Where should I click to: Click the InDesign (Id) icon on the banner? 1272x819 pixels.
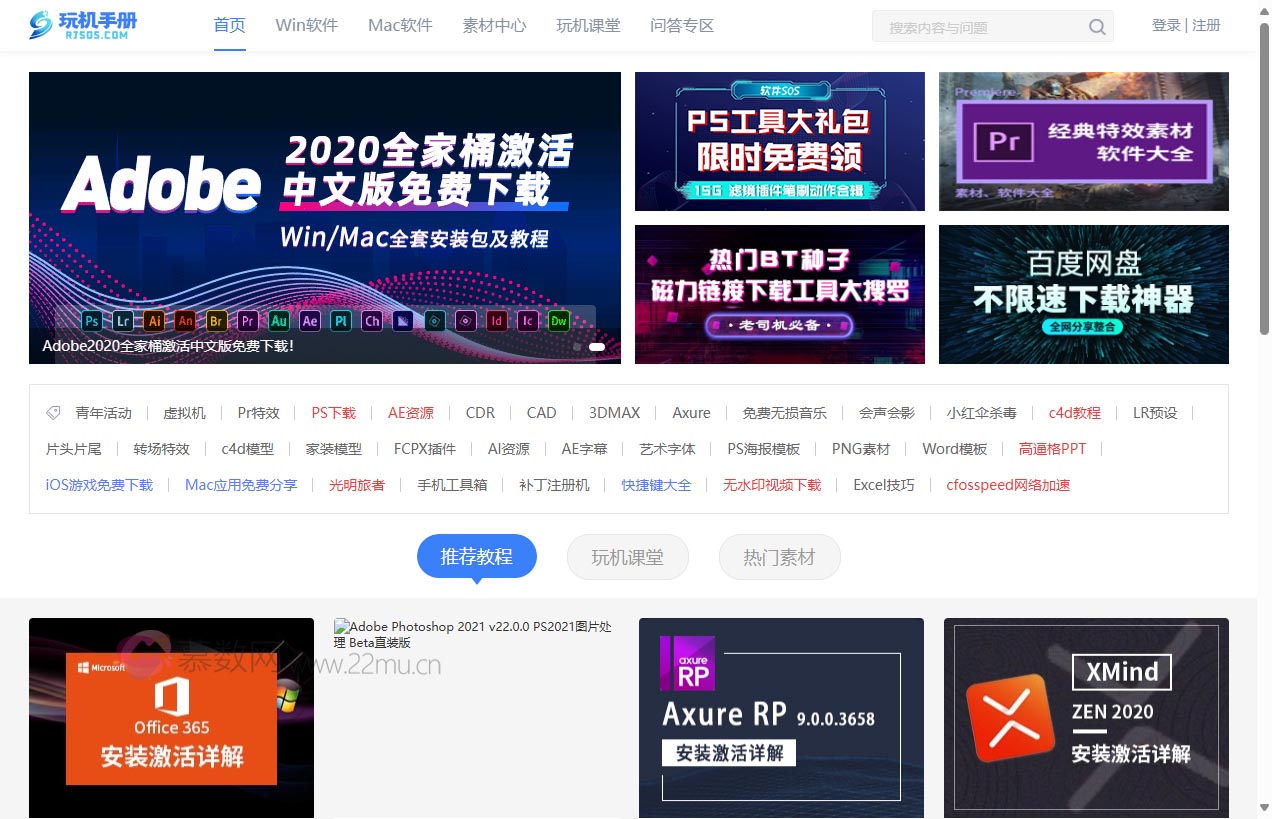(497, 321)
